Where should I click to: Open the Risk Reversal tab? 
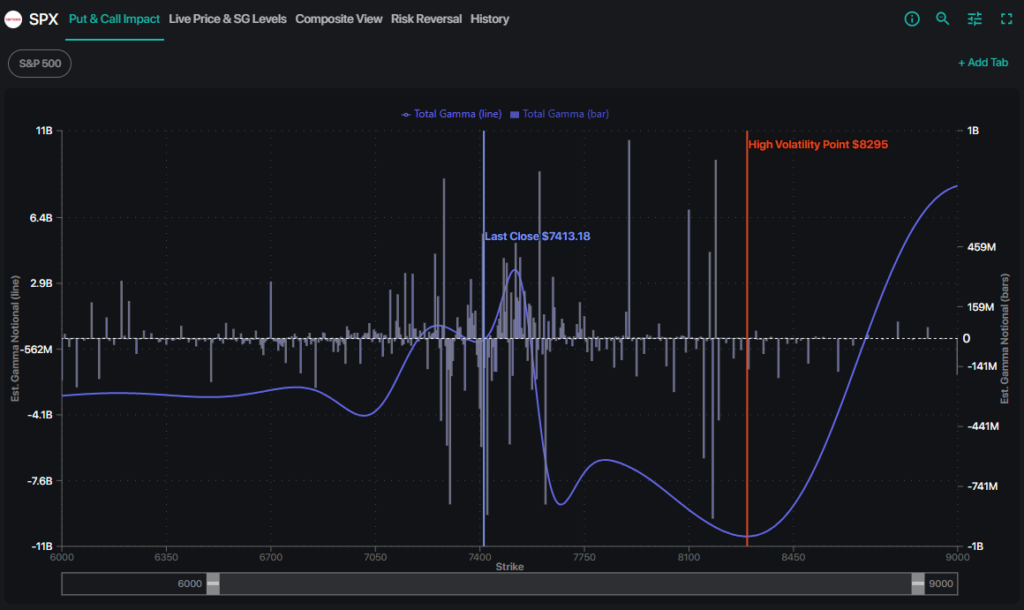[x=426, y=19]
